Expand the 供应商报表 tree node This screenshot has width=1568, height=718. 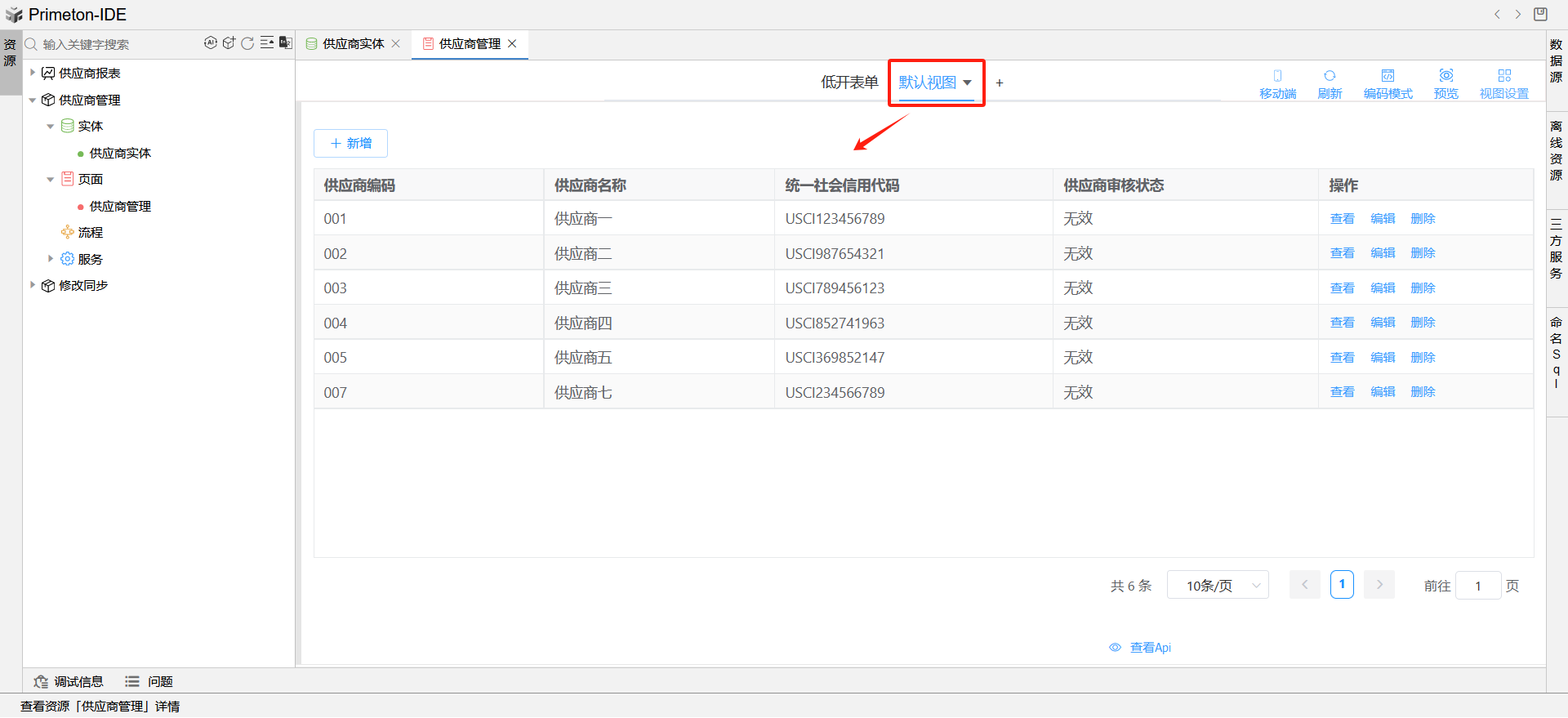point(33,73)
